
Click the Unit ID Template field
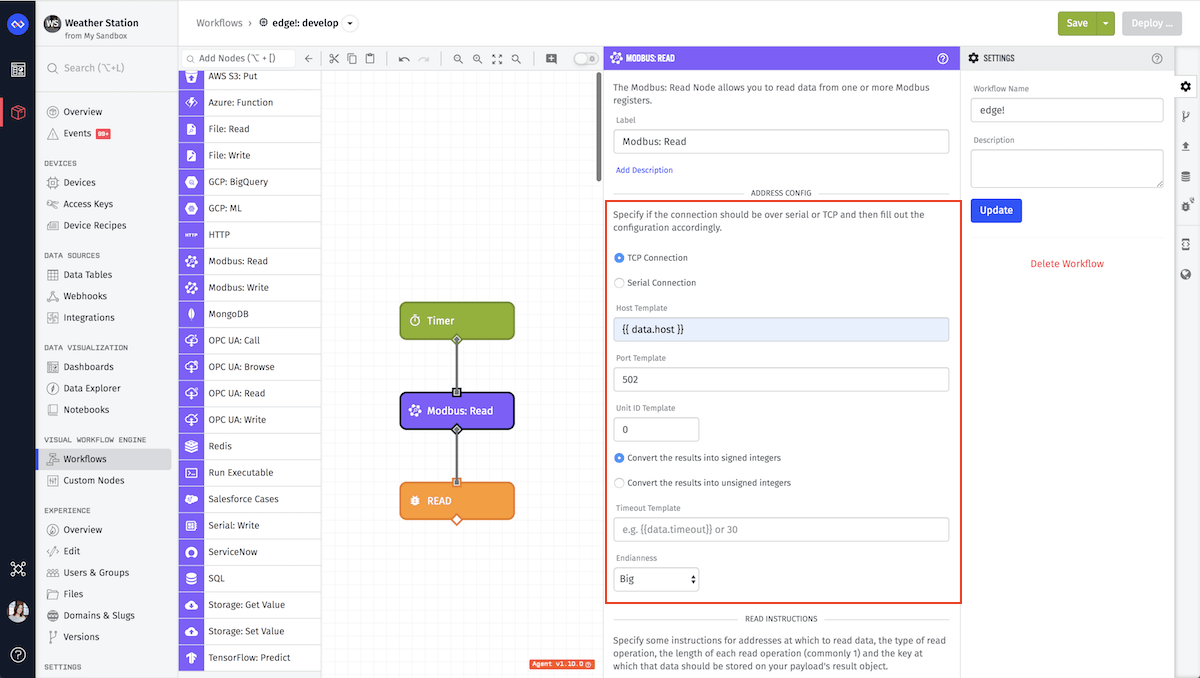(x=656, y=429)
